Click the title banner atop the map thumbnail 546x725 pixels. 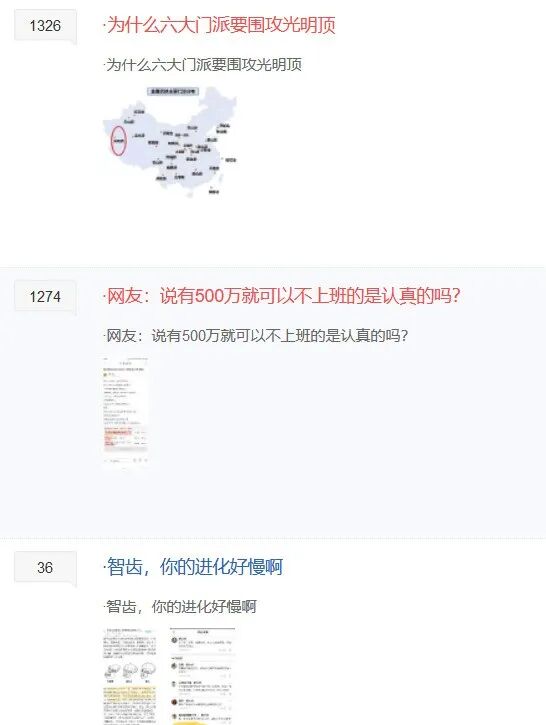click(173, 91)
